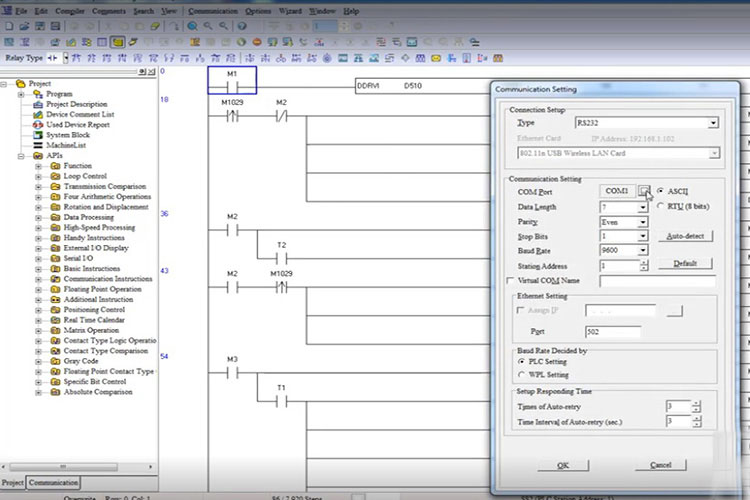Viewport: 750px width, 500px height.
Task: Switch to the Project tab at bottom
Action: pos(12,482)
